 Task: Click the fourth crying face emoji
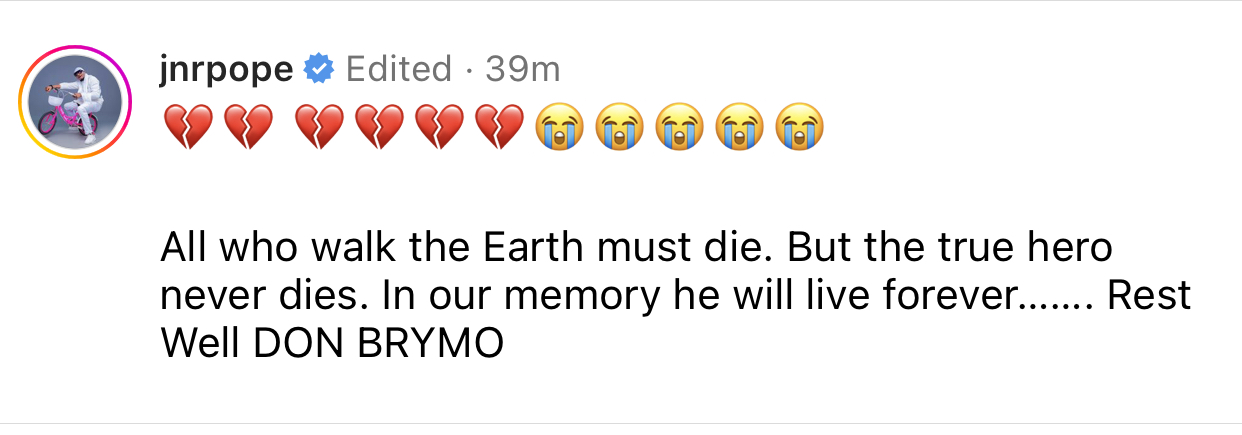tap(741, 128)
